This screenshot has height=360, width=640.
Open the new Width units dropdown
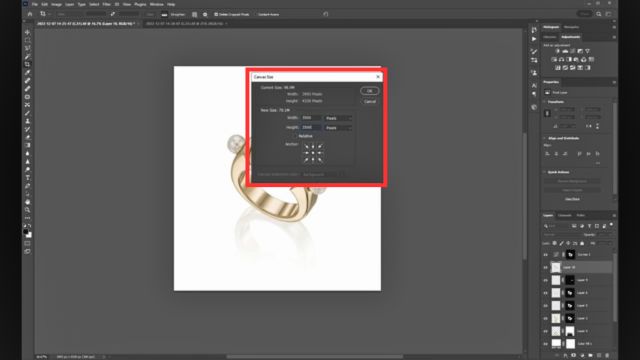coord(338,118)
